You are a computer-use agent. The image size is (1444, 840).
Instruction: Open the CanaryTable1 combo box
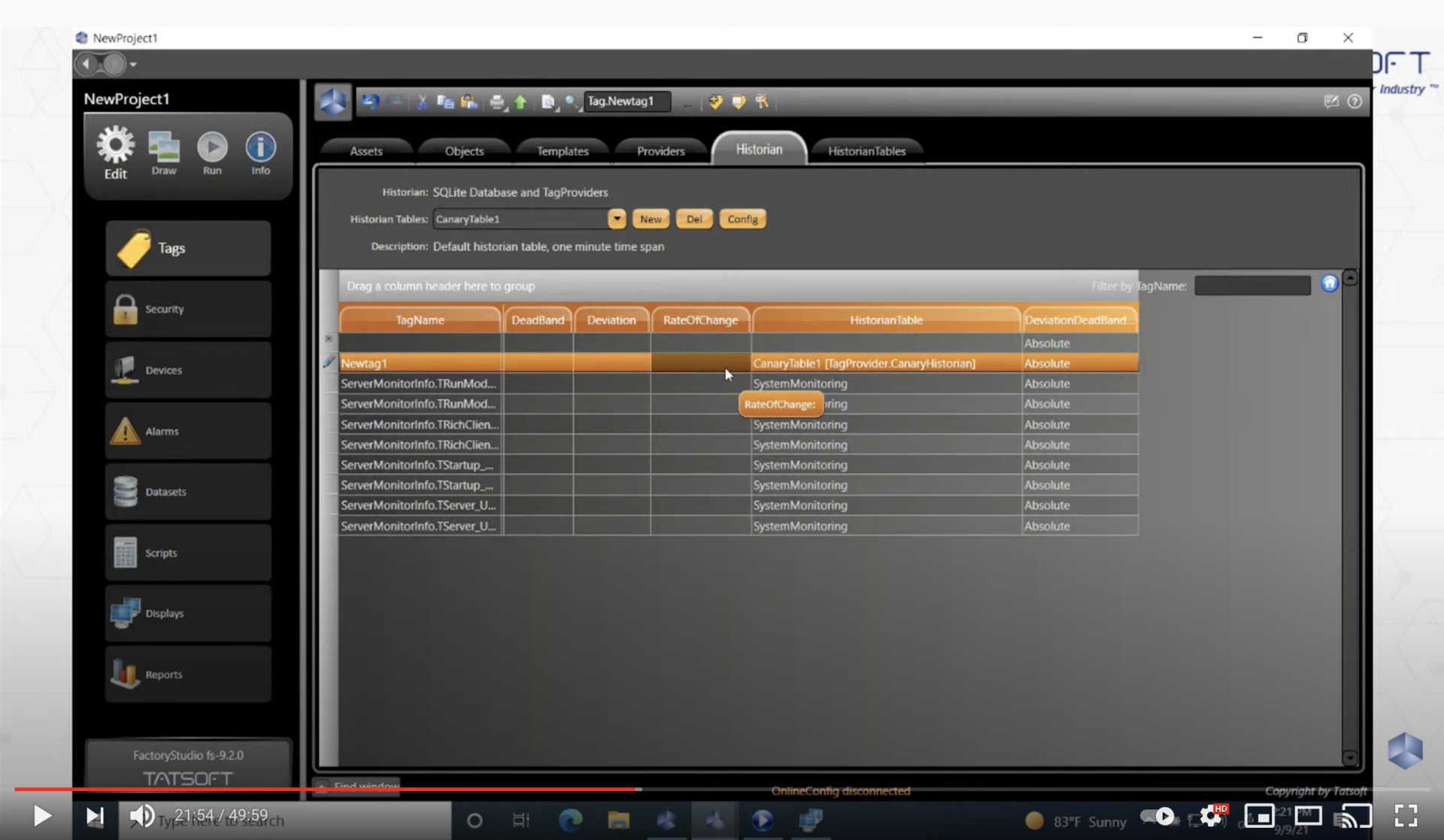[529, 219]
